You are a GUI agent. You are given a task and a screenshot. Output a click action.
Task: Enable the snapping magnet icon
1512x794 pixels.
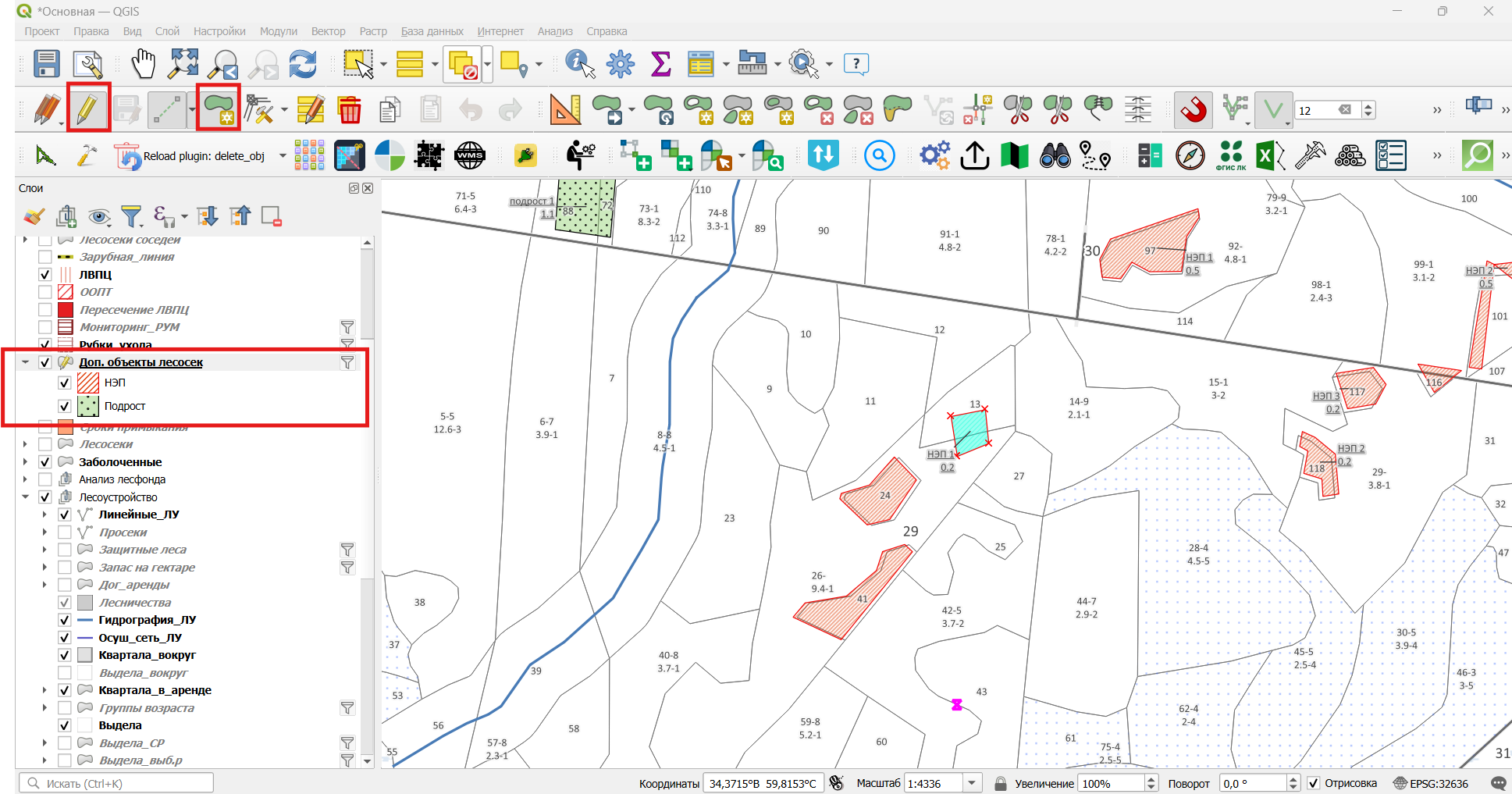(x=1194, y=109)
